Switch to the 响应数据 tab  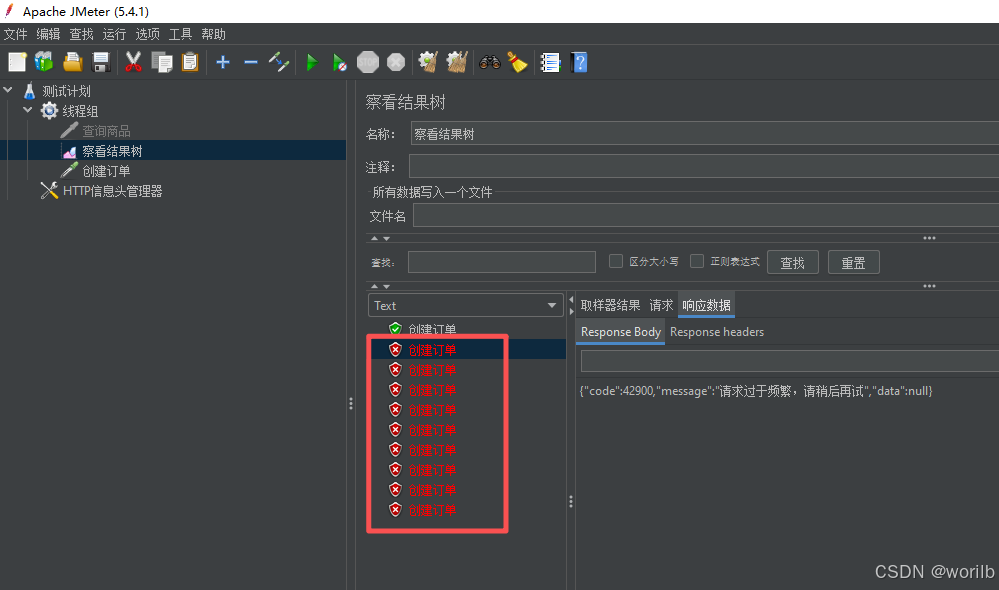706,305
